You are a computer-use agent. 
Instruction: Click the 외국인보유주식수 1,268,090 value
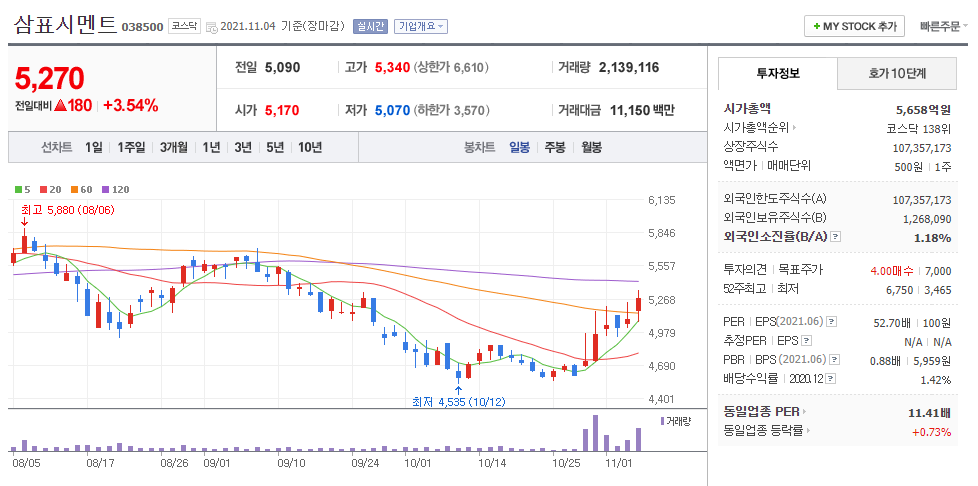pyautogui.click(x=927, y=219)
